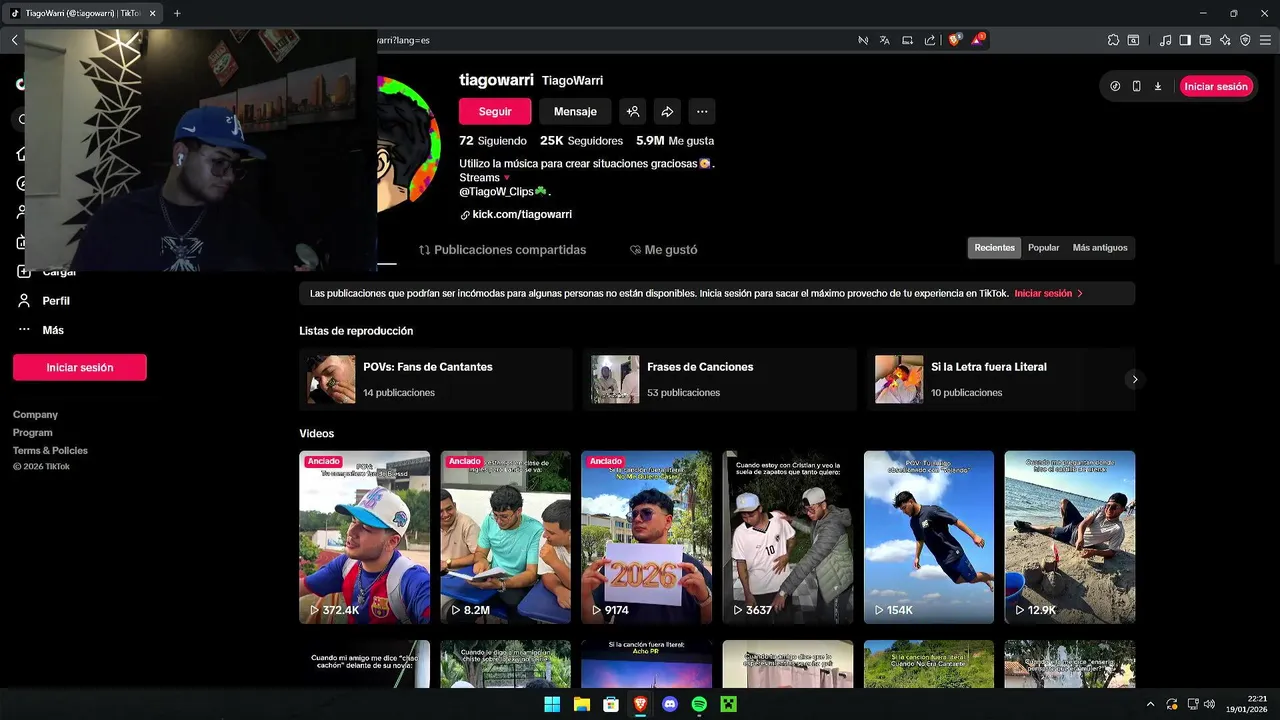
Task: Click the download app icon in header
Action: pos(1157,86)
